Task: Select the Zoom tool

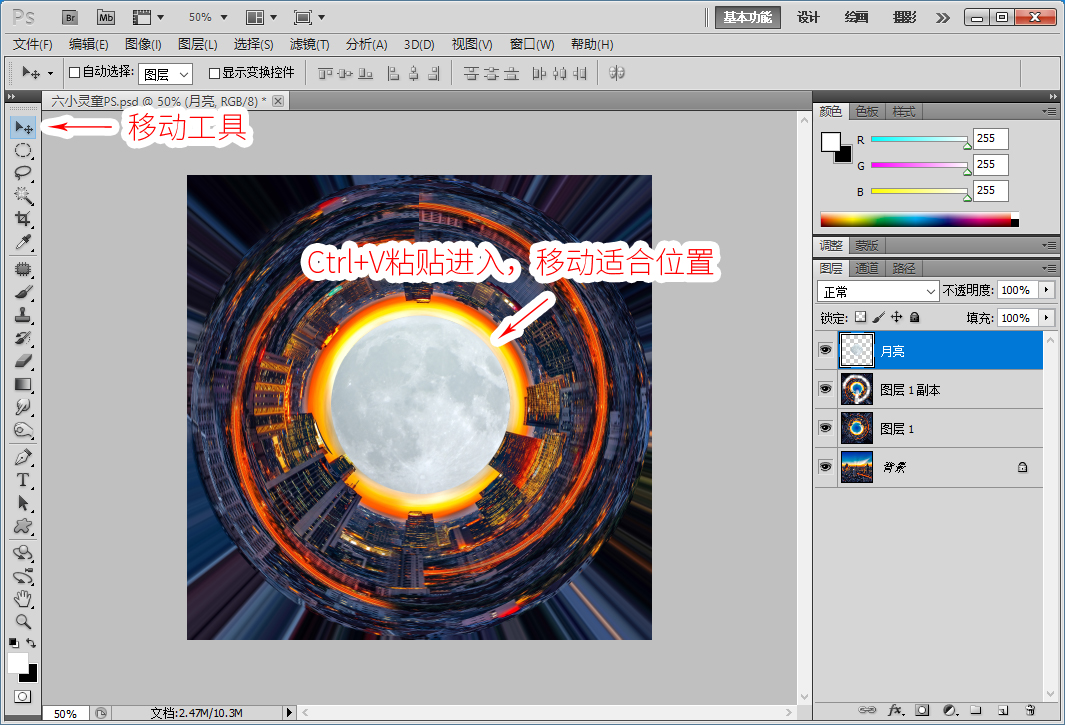Action: coord(23,621)
